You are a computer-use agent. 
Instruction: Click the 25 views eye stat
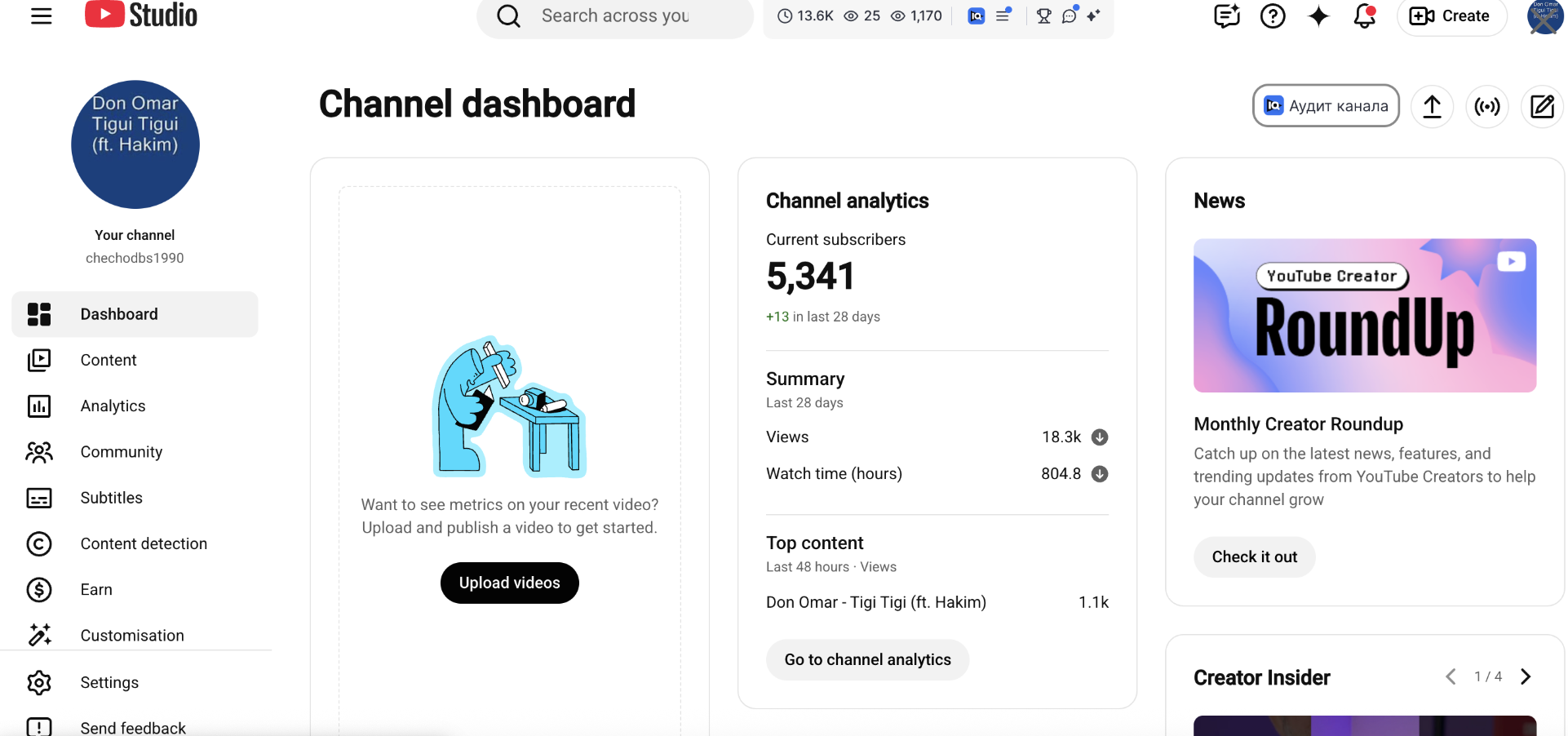click(862, 16)
